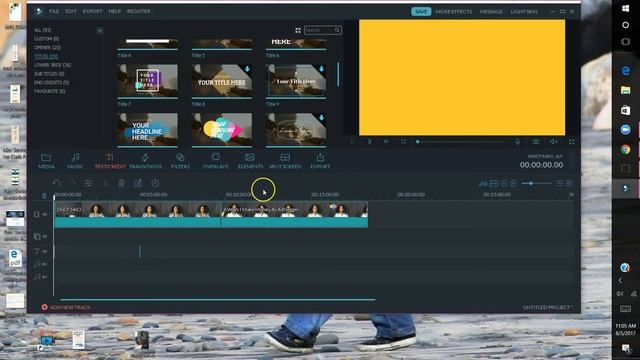Open the EDIT menu
Screen dimensions: 640x360
[x=71, y=11]
